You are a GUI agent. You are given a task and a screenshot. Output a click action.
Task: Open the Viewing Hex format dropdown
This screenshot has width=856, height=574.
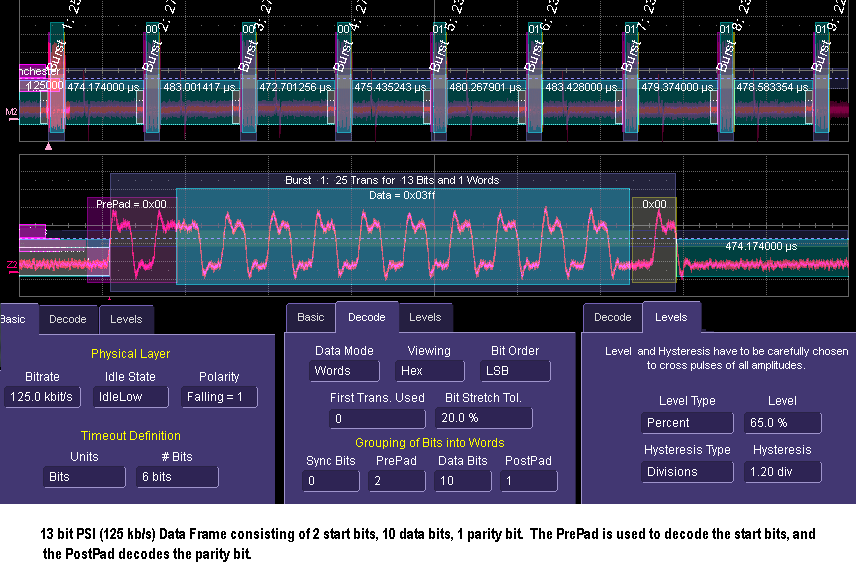(x=429, y=371)
